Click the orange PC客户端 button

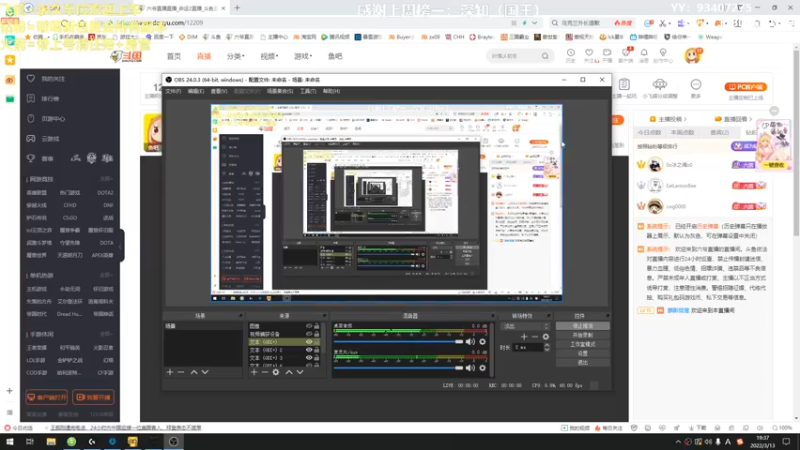coord(745,87)
